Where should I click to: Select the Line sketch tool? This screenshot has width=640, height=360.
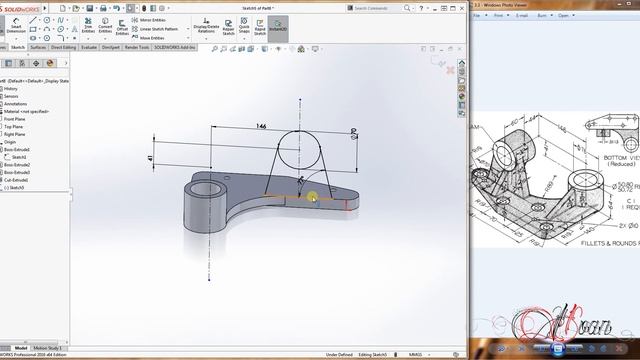click(x=33, y=20)
